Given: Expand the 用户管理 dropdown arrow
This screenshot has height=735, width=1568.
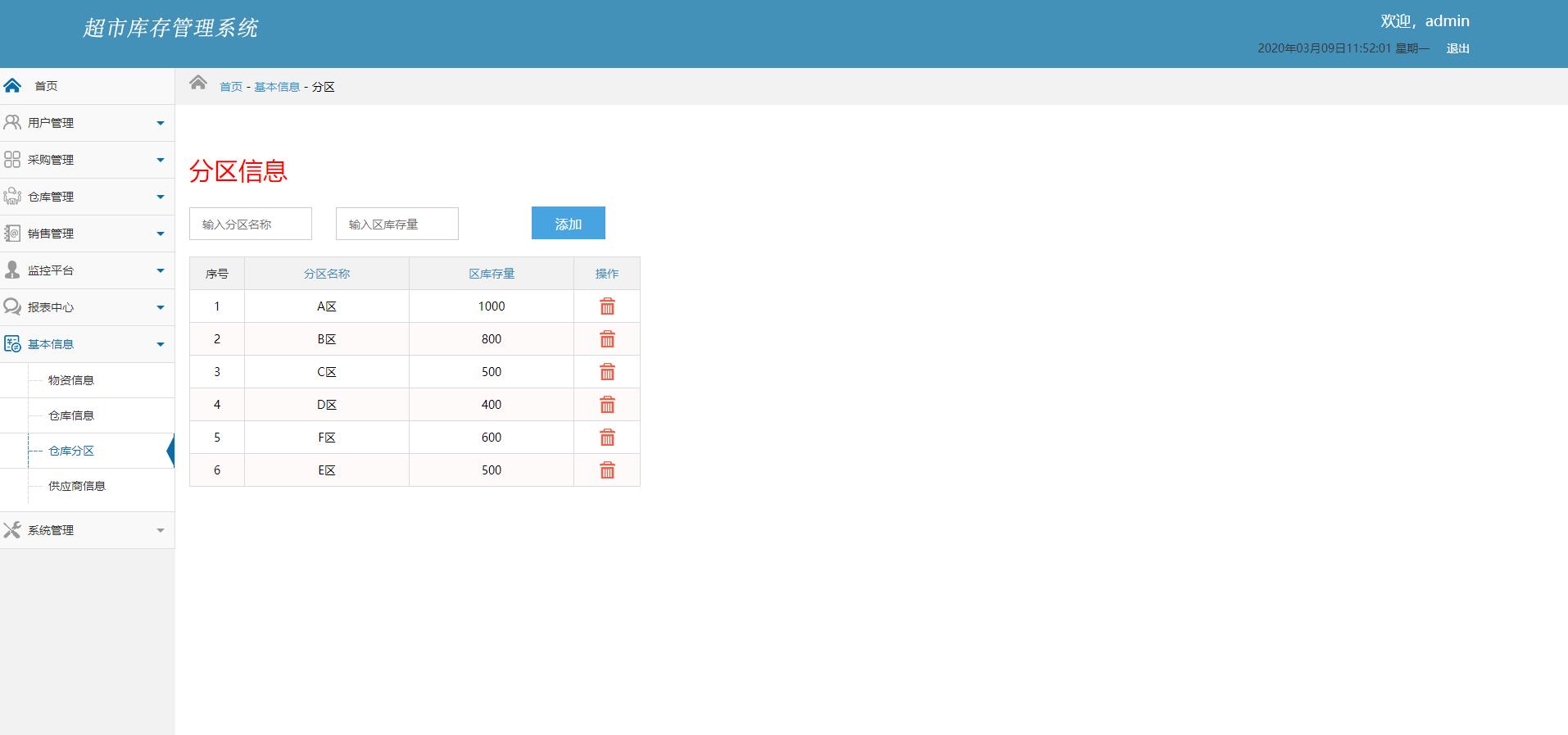Looking at the screenshot, I should click(161, 124).
